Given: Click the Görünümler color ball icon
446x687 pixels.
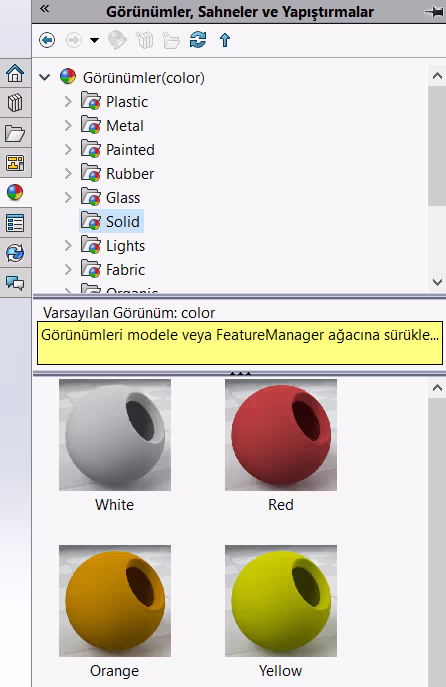Looking at the screenshot, I should pyautogui.click(x=68, y=77).
